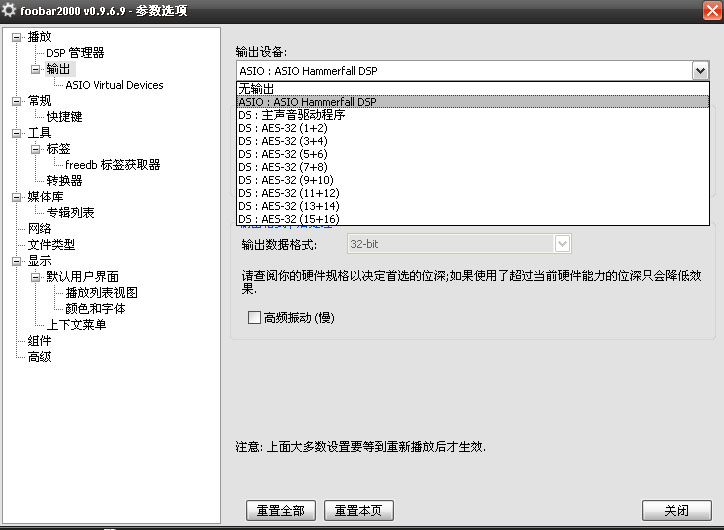724x530 pixels.
Task: Open the 输出设备 dropdown arrow
Action: coord(700,71)
